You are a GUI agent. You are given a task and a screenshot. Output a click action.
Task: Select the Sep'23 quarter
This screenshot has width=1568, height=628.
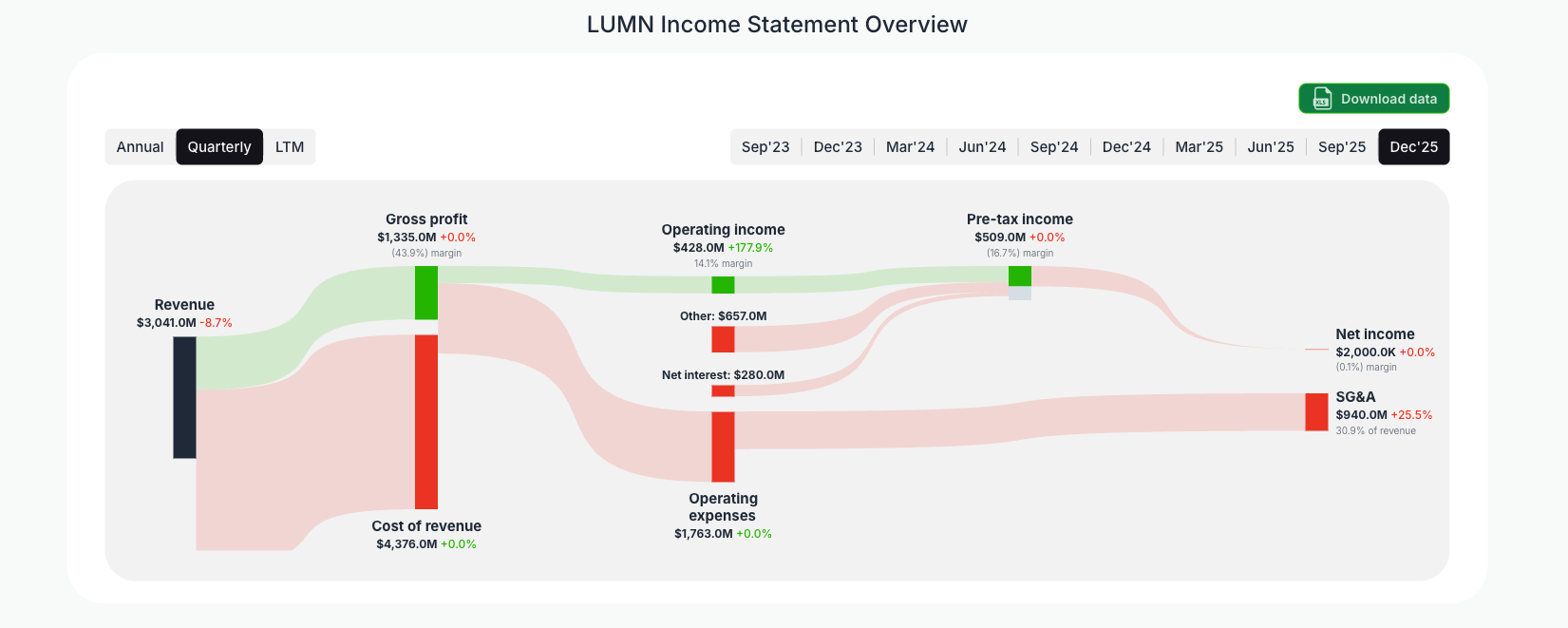[765, 147]
